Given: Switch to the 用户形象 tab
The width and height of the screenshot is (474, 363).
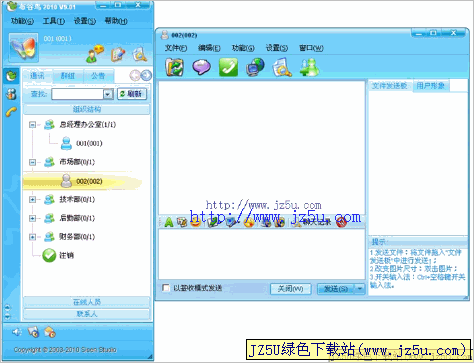Looking at the screenshot, I should 430,86.
